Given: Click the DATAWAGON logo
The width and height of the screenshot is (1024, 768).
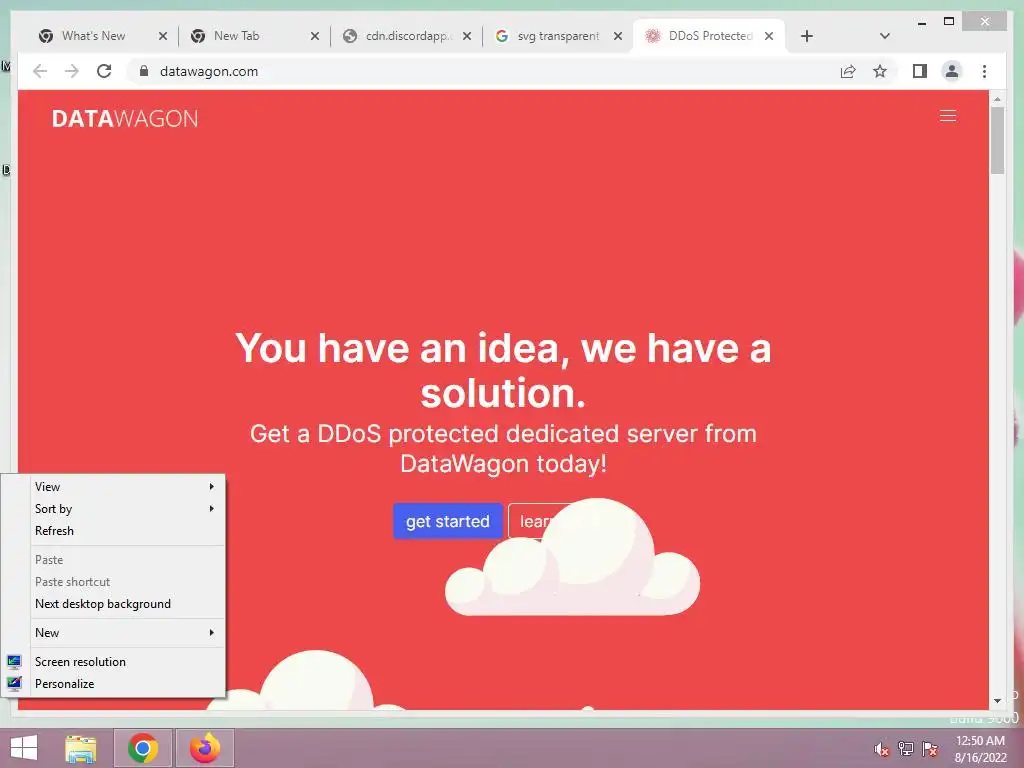Looking at the screenshot, I should pyautogui.click(x=125, y=118).
